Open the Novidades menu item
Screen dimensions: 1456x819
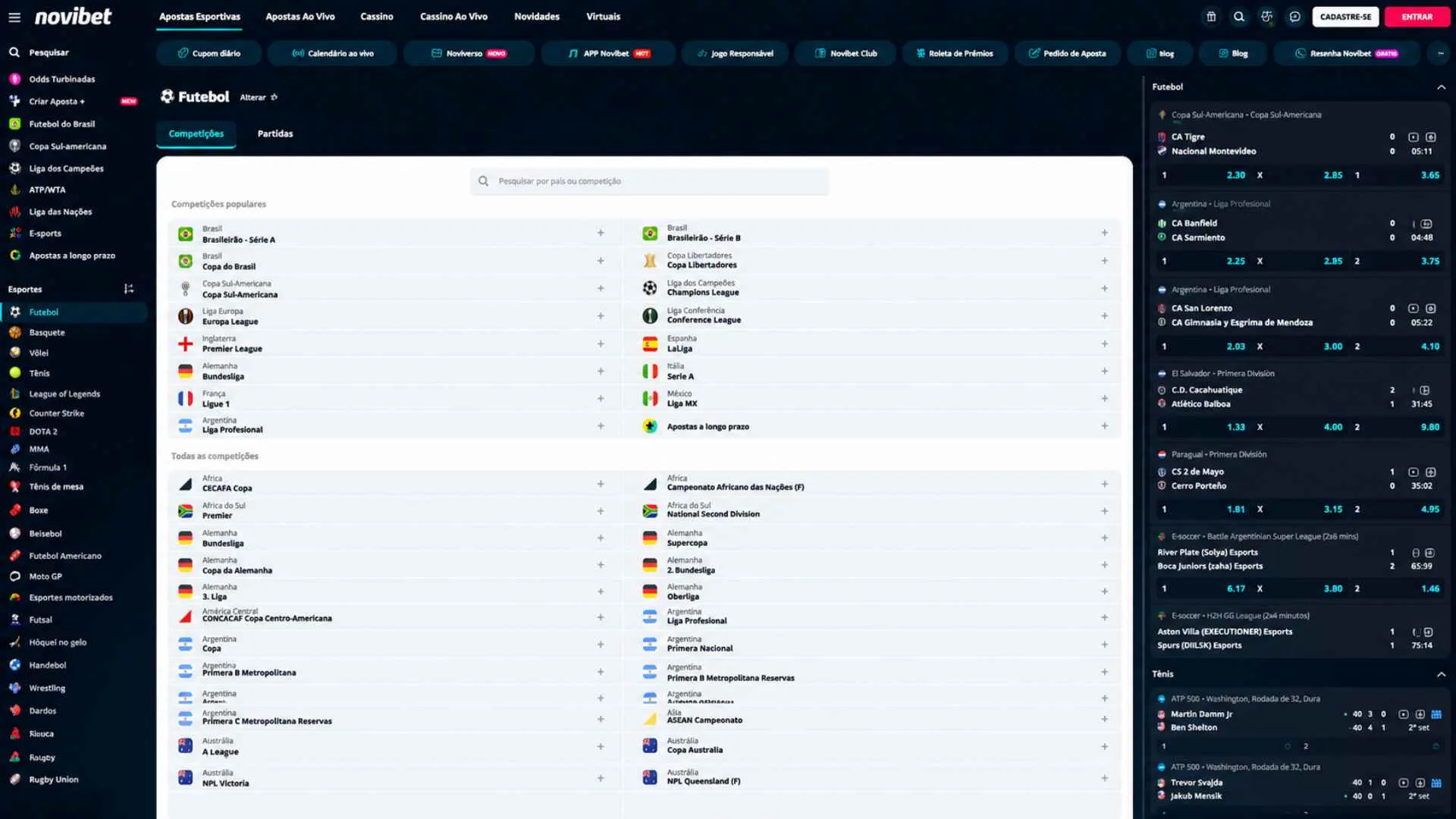(x=537, y=17)
